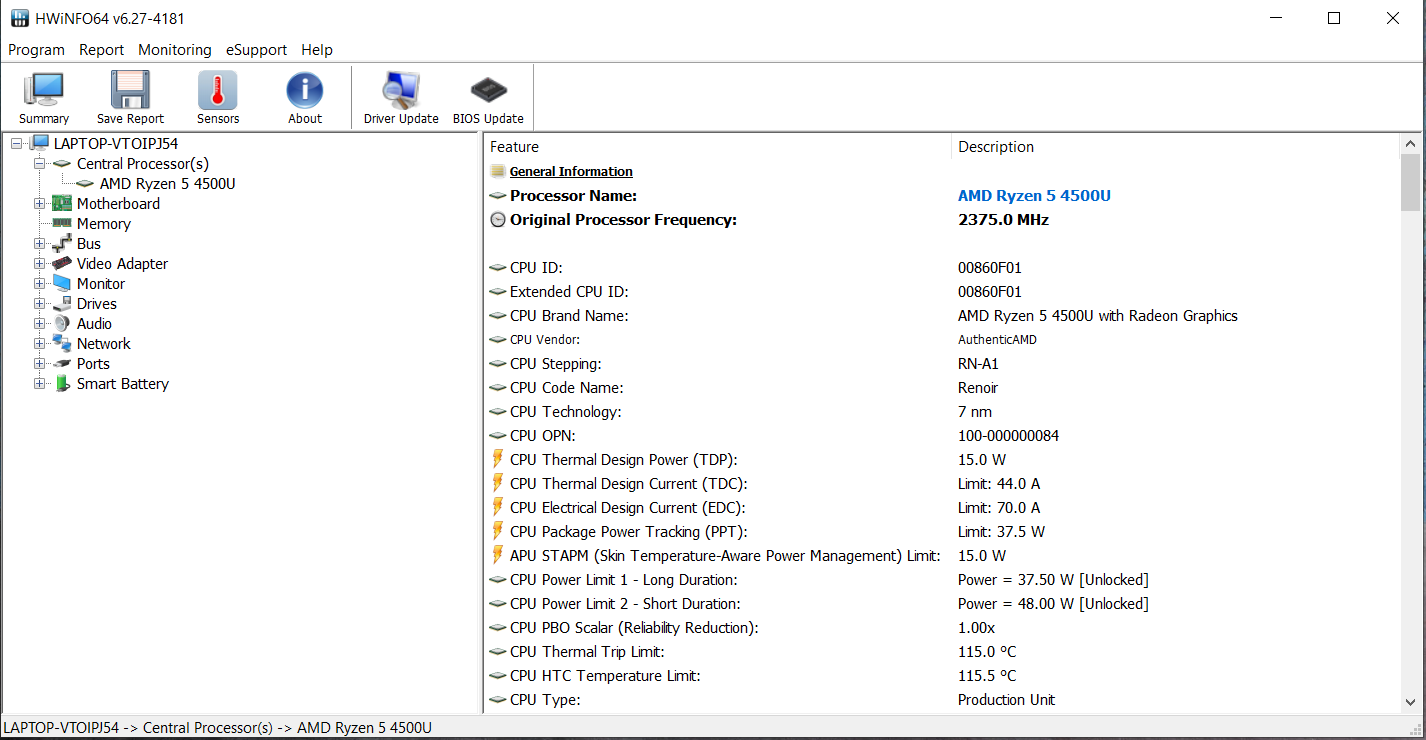This screenshot has width=1426, height=740.
Task: Click the scrollbar down arrow
Action: point(1410,702)
